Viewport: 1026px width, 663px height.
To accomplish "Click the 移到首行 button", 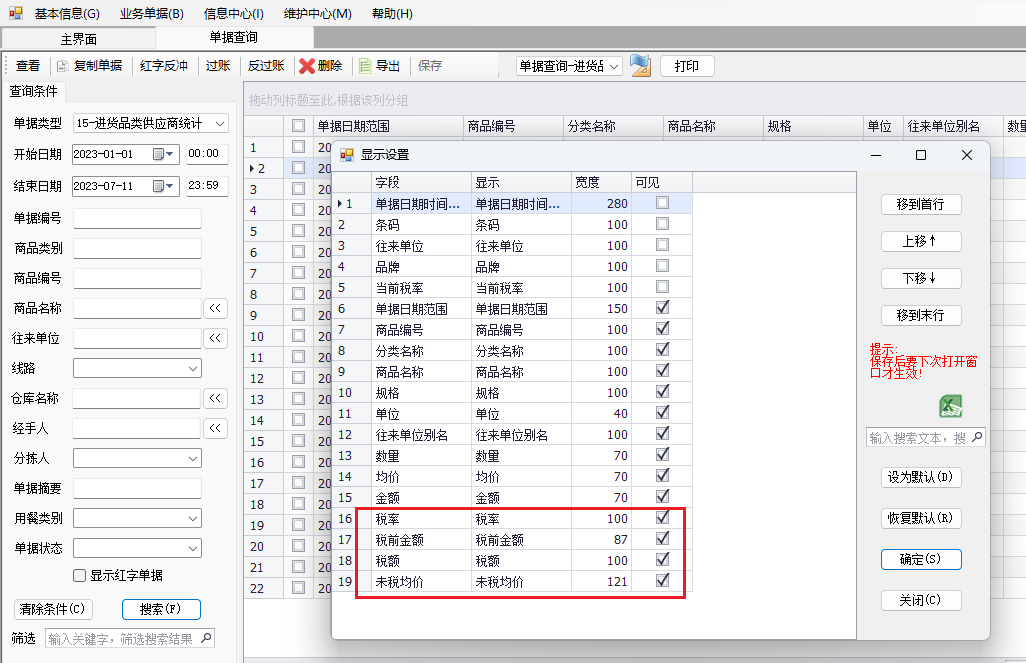I will [x=921, y=204].
